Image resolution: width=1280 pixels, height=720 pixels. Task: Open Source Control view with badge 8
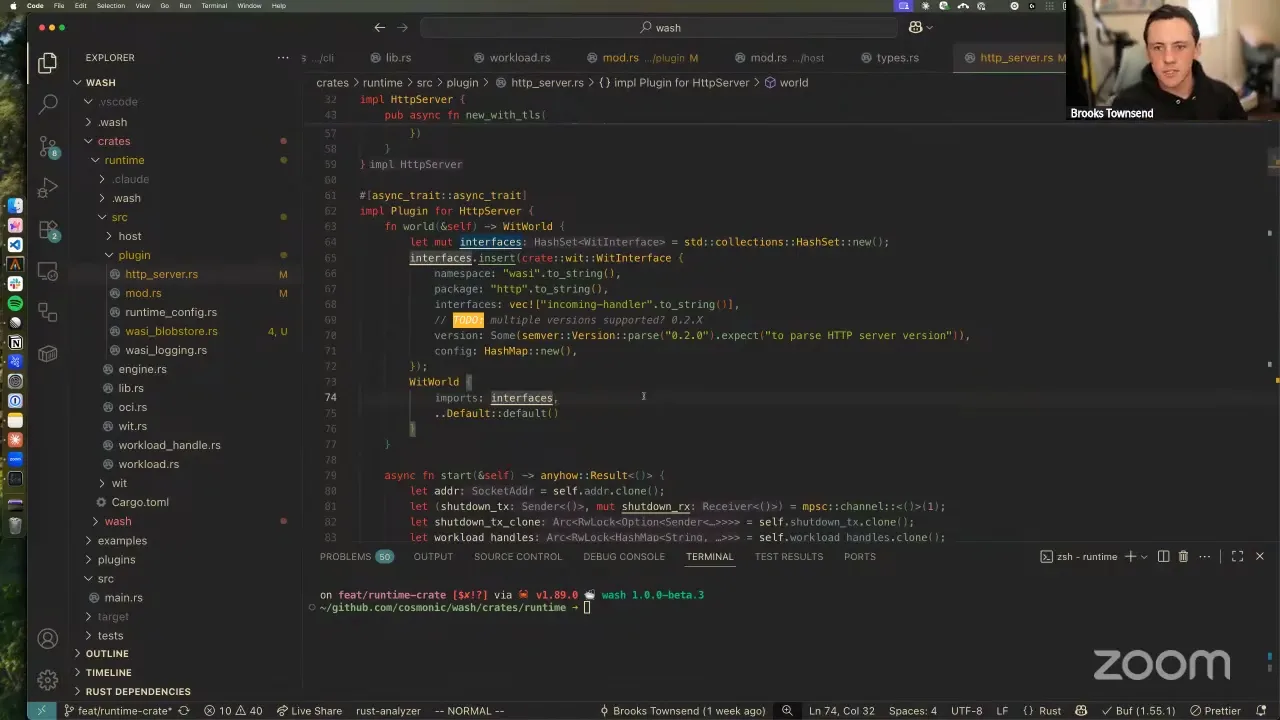[47, 146]
